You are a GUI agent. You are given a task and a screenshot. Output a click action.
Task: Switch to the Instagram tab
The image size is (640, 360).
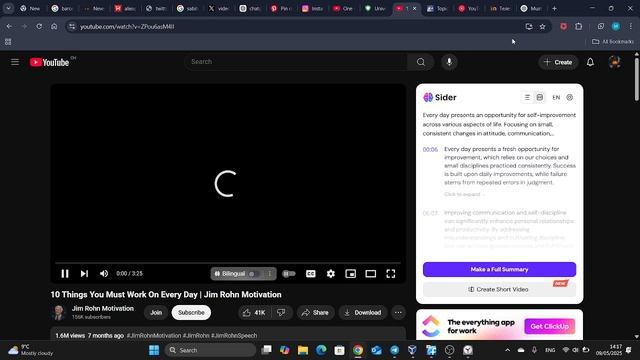(312, 8)
